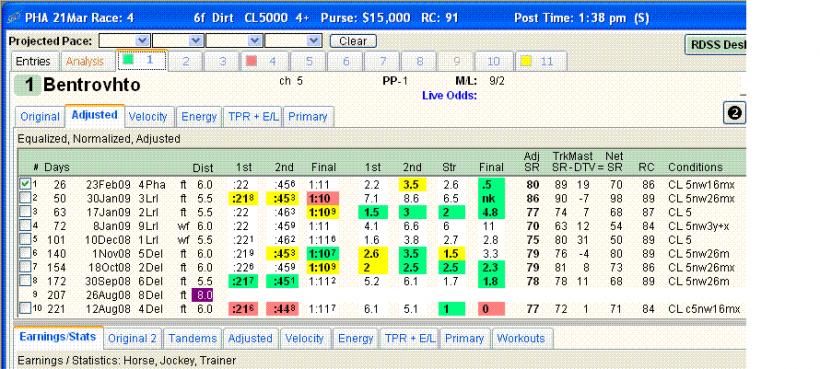
Task: Click the app icon in the title bar
Action: click(x=15, y=18)
